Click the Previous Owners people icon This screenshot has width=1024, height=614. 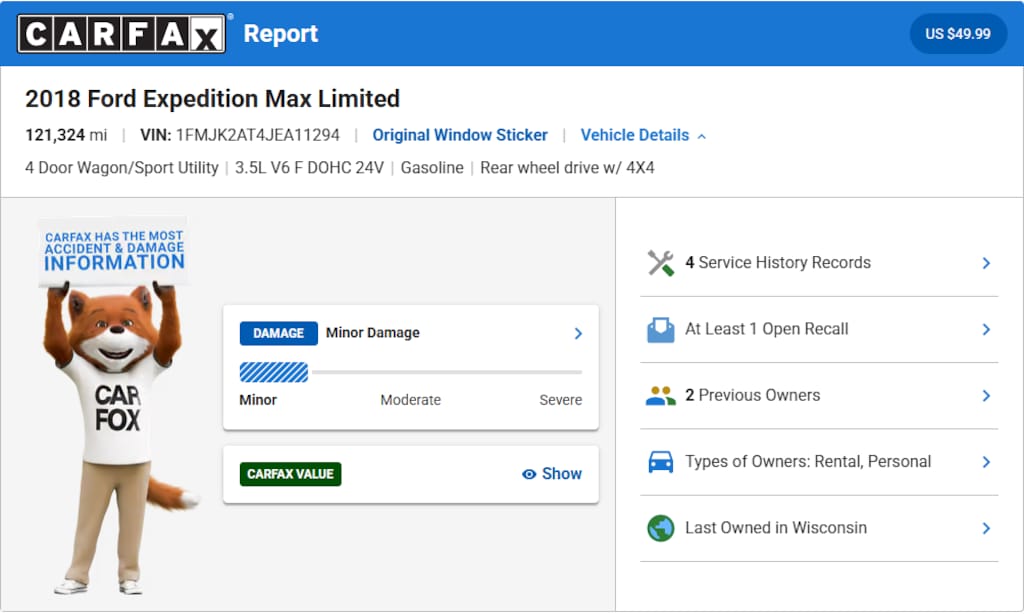pos(660,396)
